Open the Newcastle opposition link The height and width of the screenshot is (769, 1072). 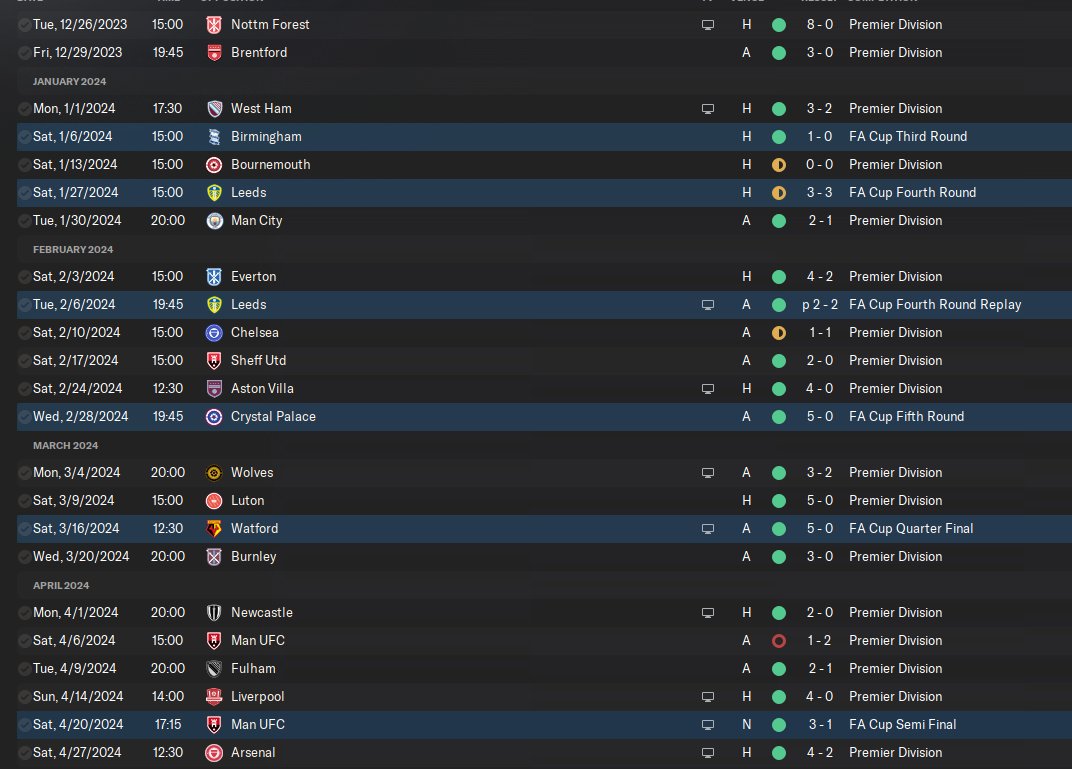tap(261, 612)
